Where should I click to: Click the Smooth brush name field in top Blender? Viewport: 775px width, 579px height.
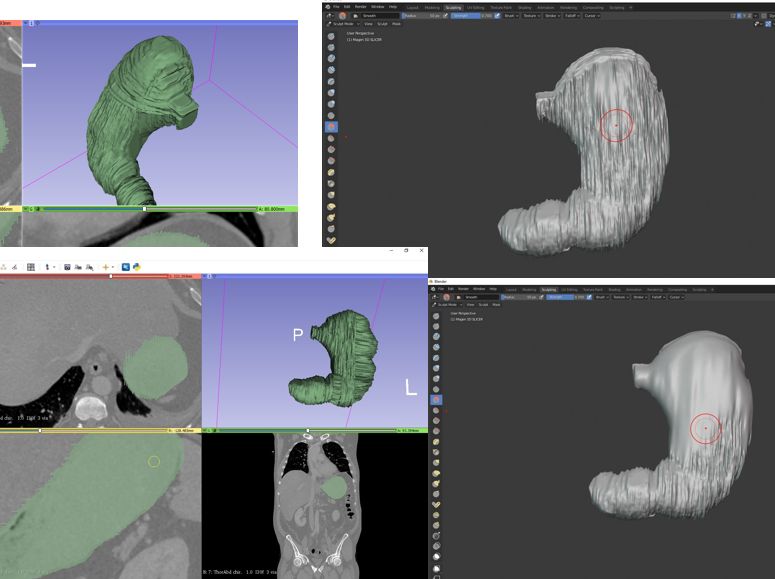[x=380, y=16]
